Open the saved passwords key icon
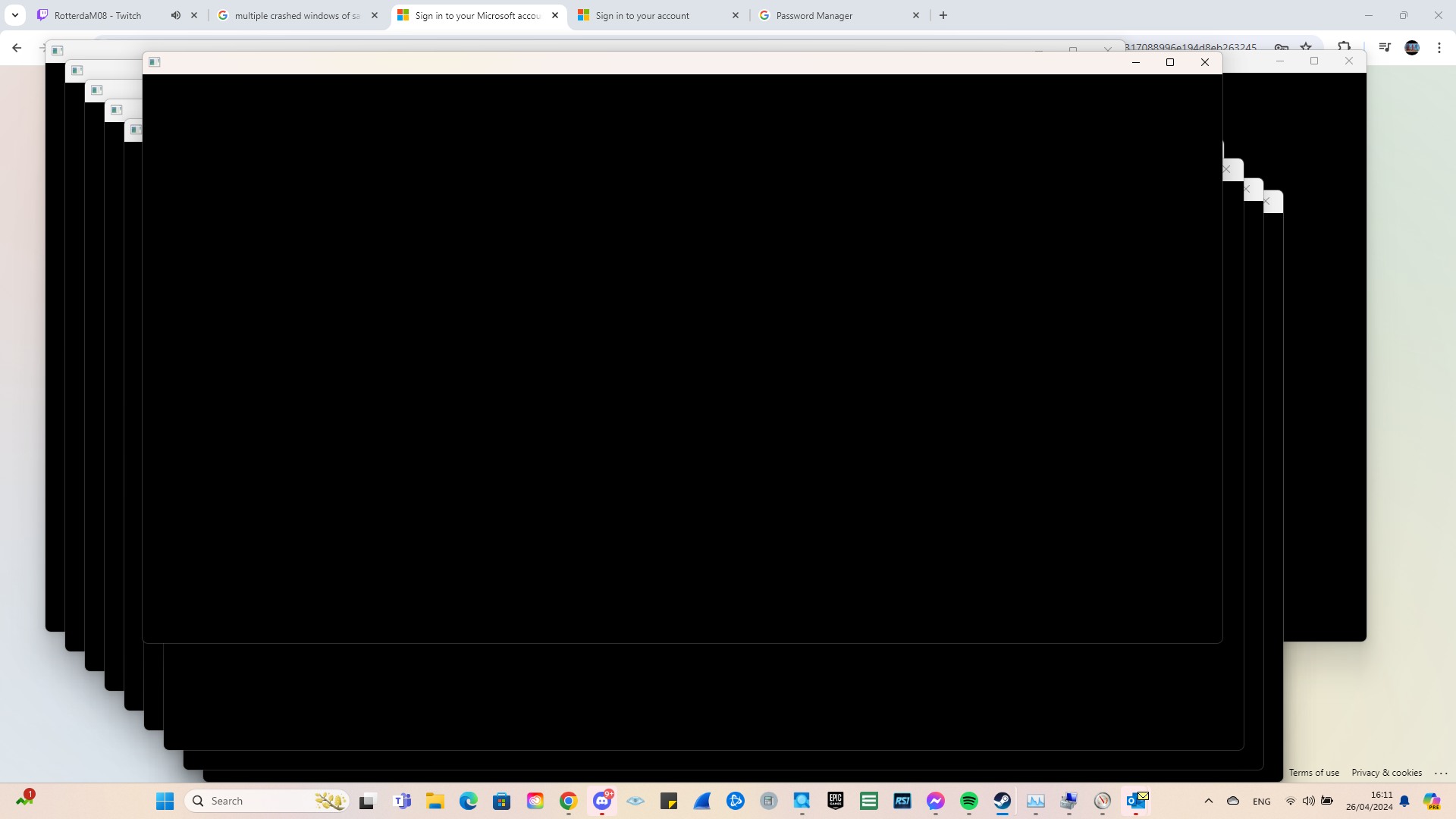Viewport: 1456px width, 819px height. click(x=1281, y=47)
